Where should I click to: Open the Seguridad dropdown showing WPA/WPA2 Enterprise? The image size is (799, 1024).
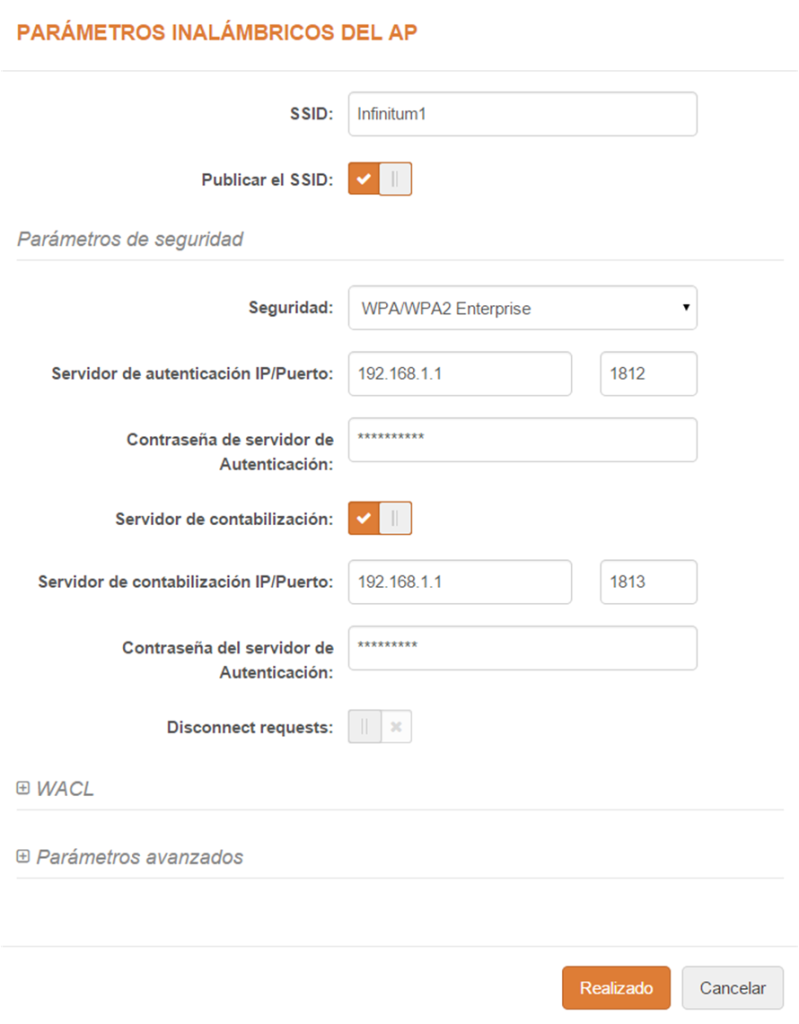point(522,309)
